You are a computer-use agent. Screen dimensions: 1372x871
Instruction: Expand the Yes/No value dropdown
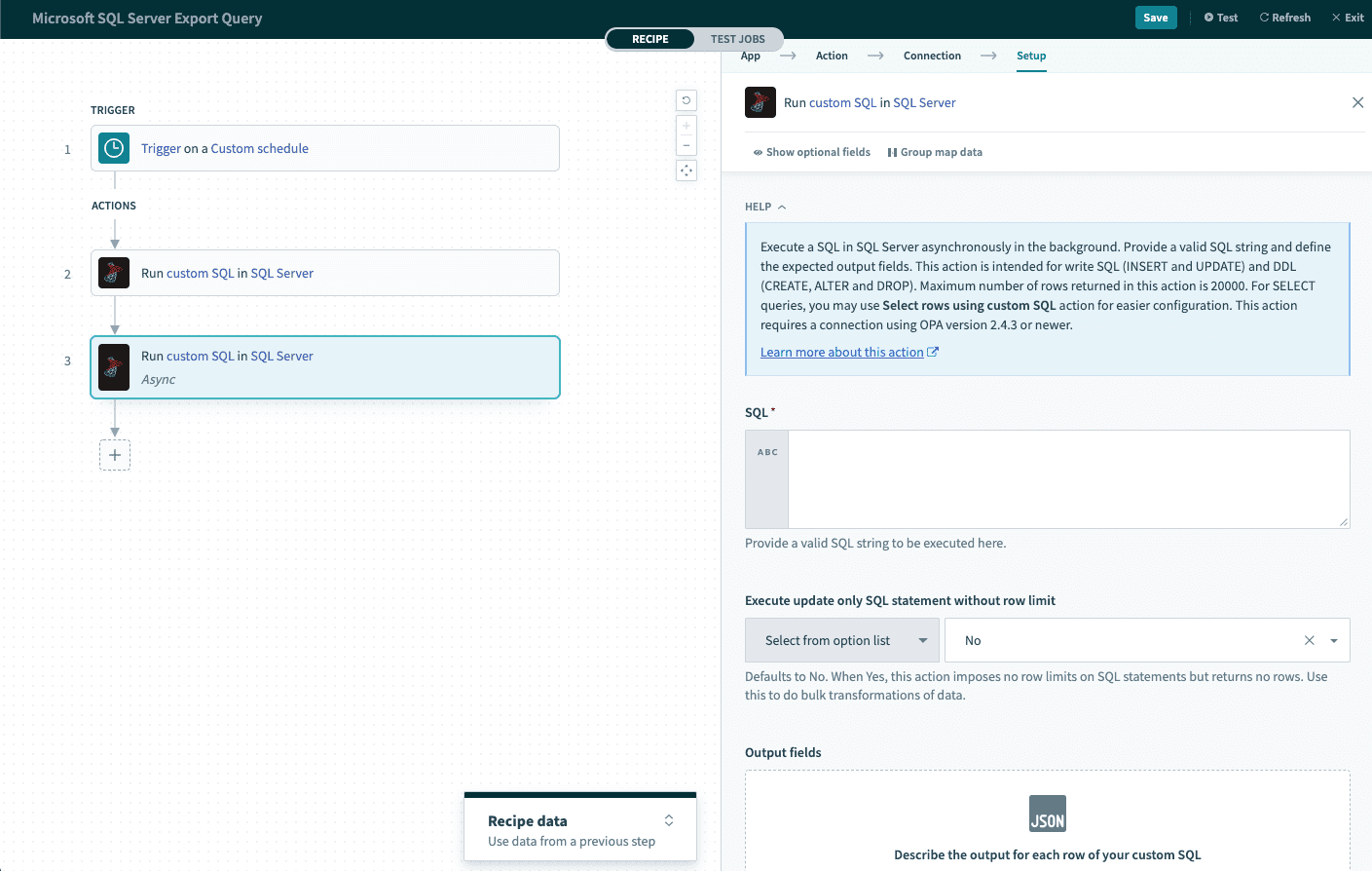[x=1333, y=640]
